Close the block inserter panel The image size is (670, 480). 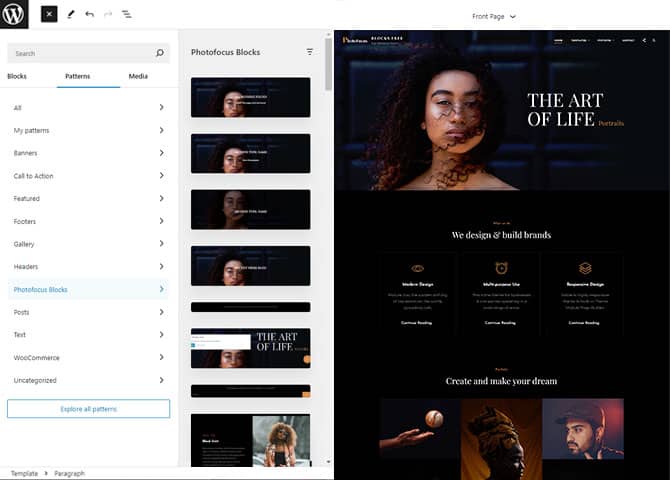(49, 15)
